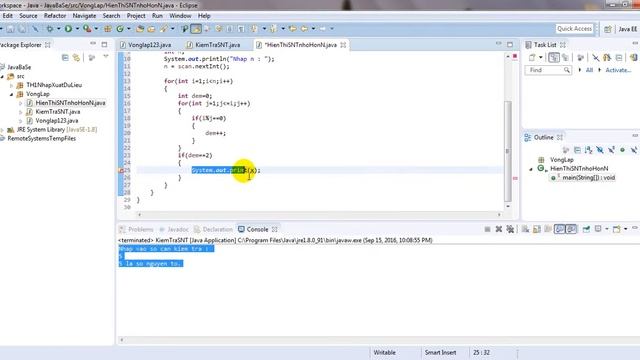Viewport: 640px width, 360px height.
Task: Collapse HienThiSNTnhoHonN class in Outline
Action: click(x=531, y=169)
